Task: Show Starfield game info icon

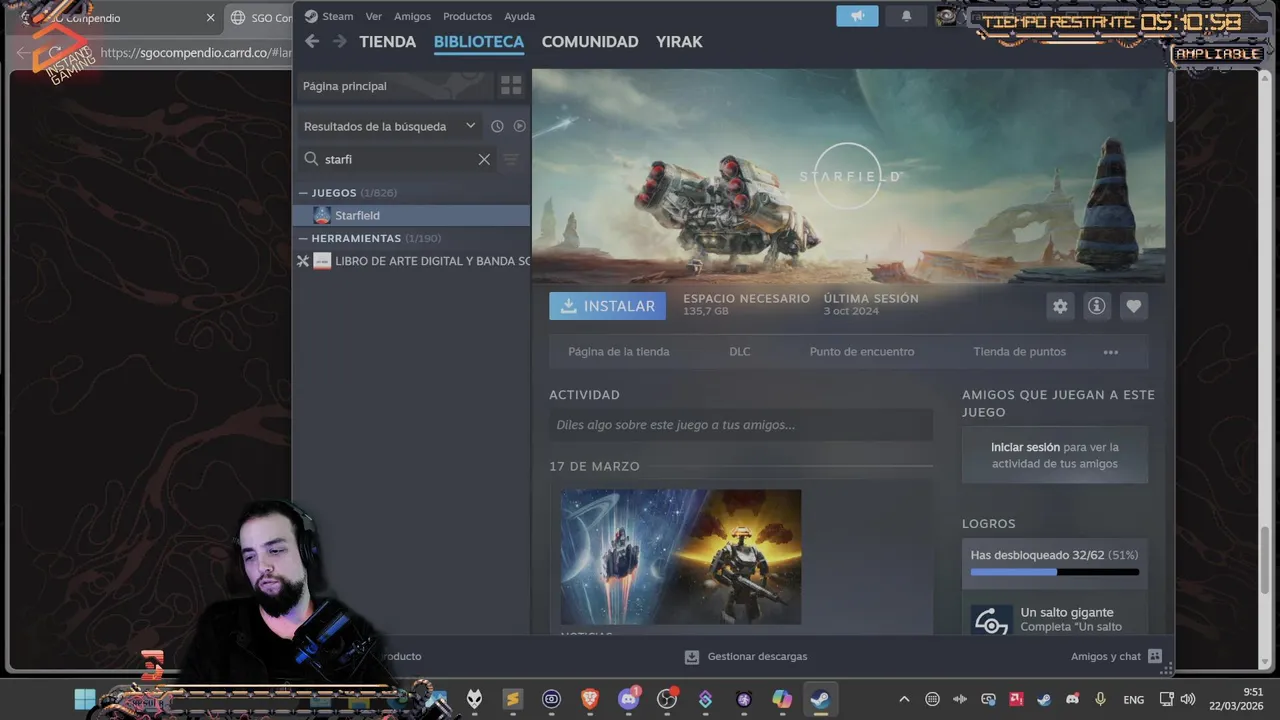Action: pyautogui.click(x=1097, y=306)
